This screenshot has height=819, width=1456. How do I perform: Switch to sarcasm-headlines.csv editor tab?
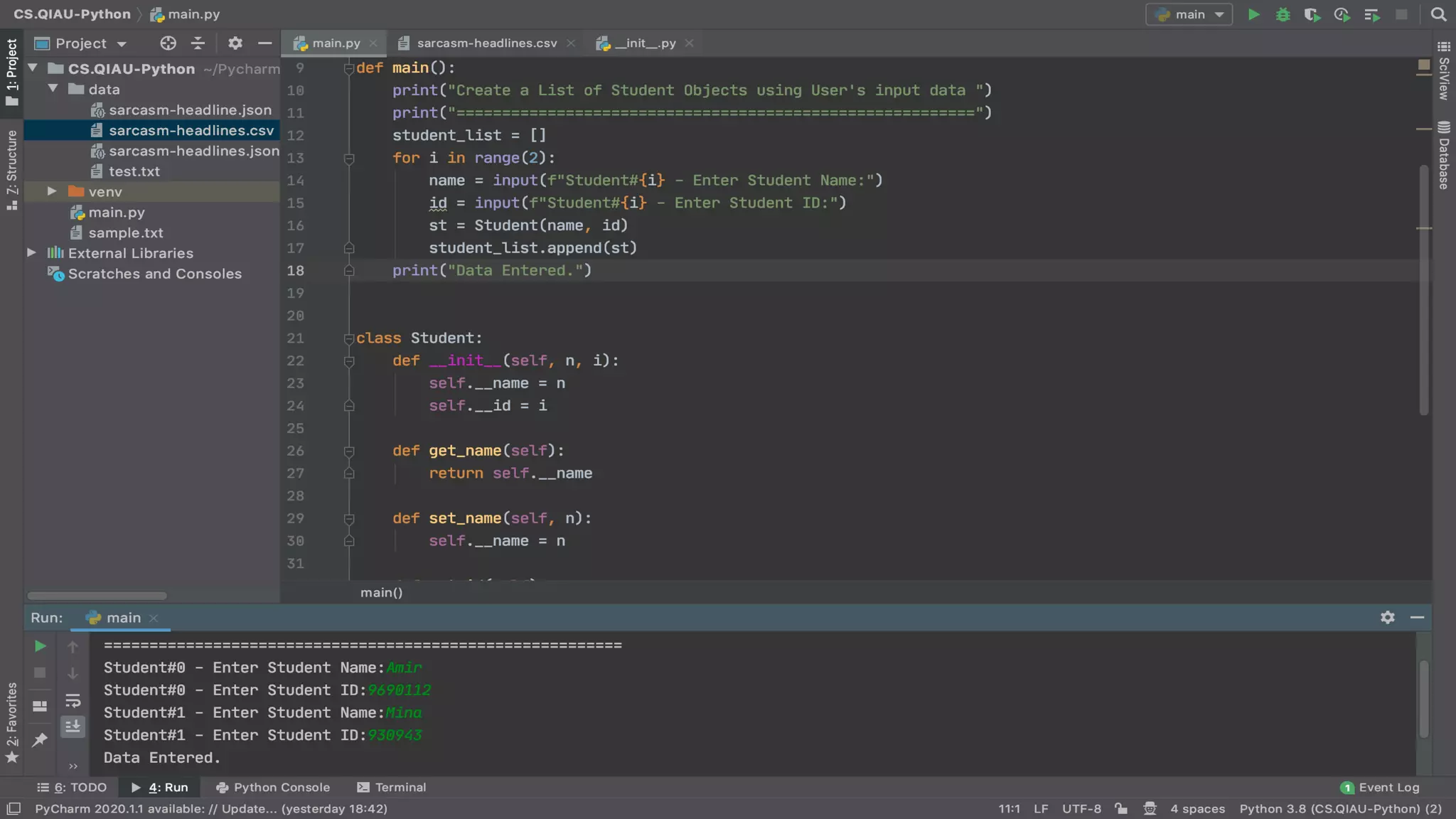coord(486,43)
